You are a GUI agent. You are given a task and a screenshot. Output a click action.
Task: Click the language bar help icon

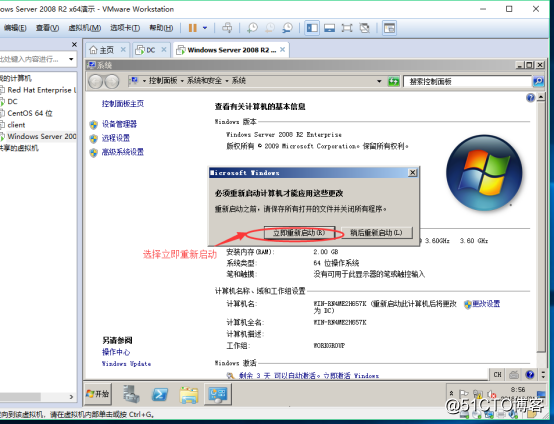tap(530, 375)
